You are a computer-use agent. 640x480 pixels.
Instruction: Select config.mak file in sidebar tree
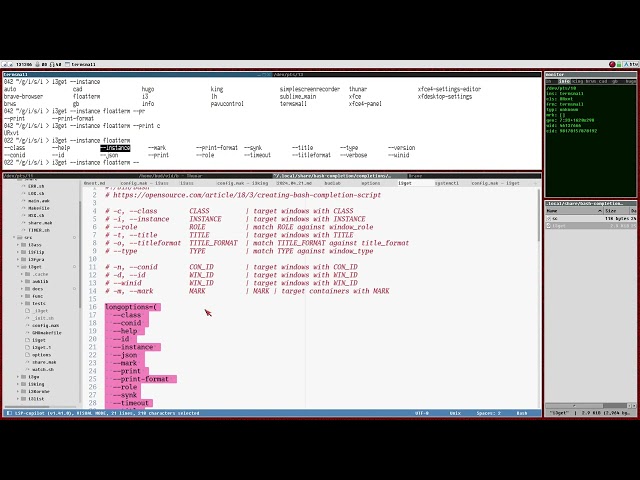(45, 325)
